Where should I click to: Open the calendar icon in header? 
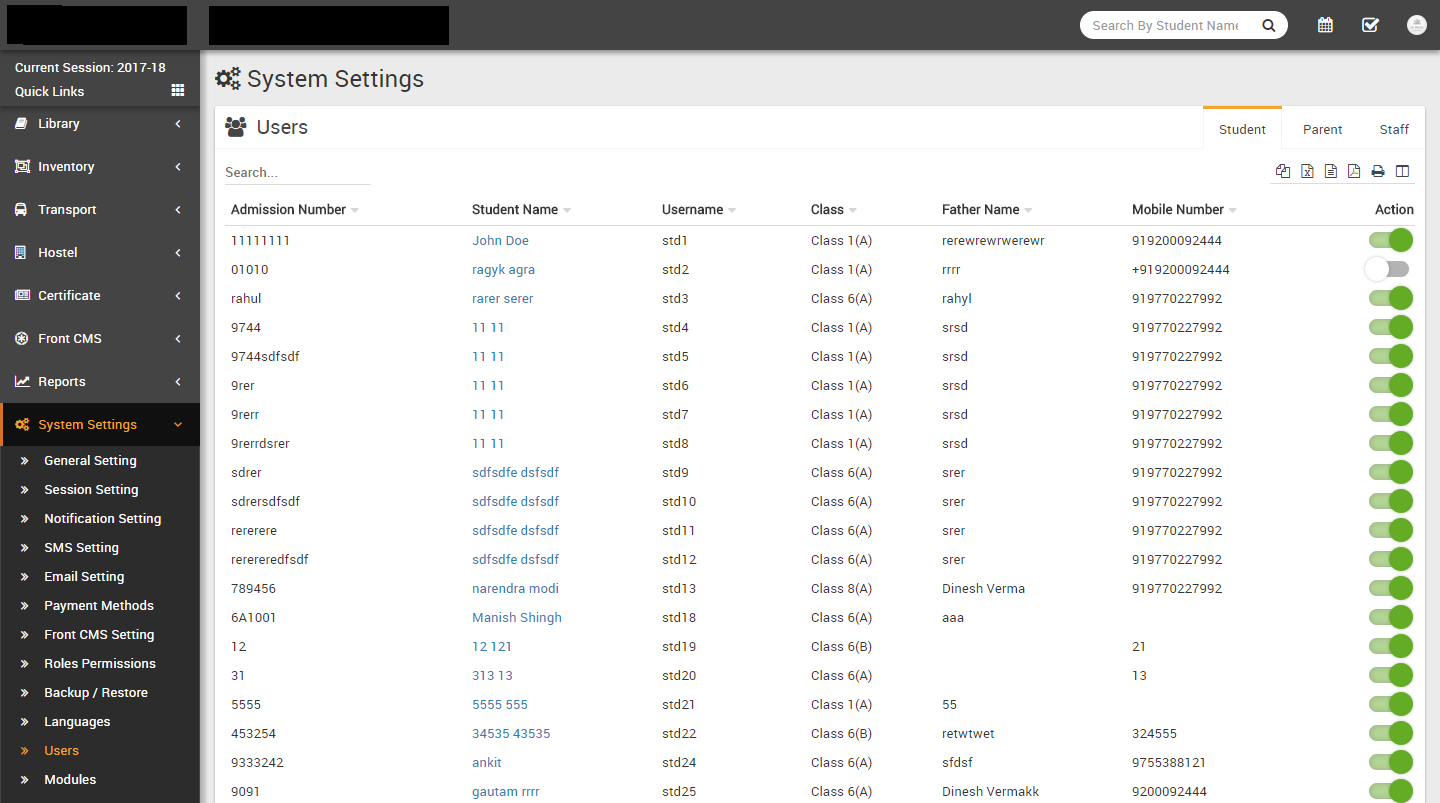tap(1325, 25)
